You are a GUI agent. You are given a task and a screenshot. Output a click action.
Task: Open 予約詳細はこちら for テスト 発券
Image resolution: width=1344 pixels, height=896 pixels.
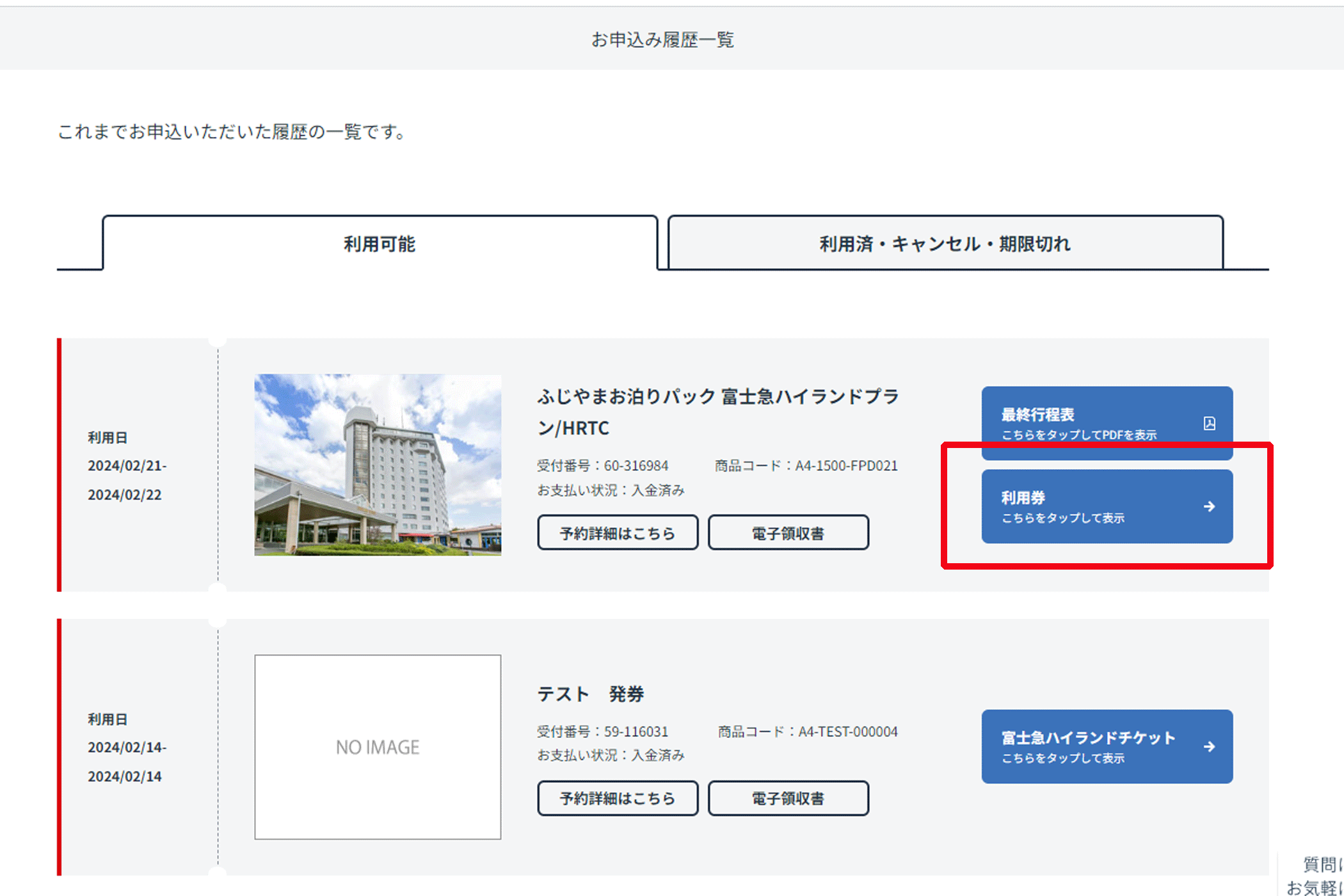click(618, 798)
